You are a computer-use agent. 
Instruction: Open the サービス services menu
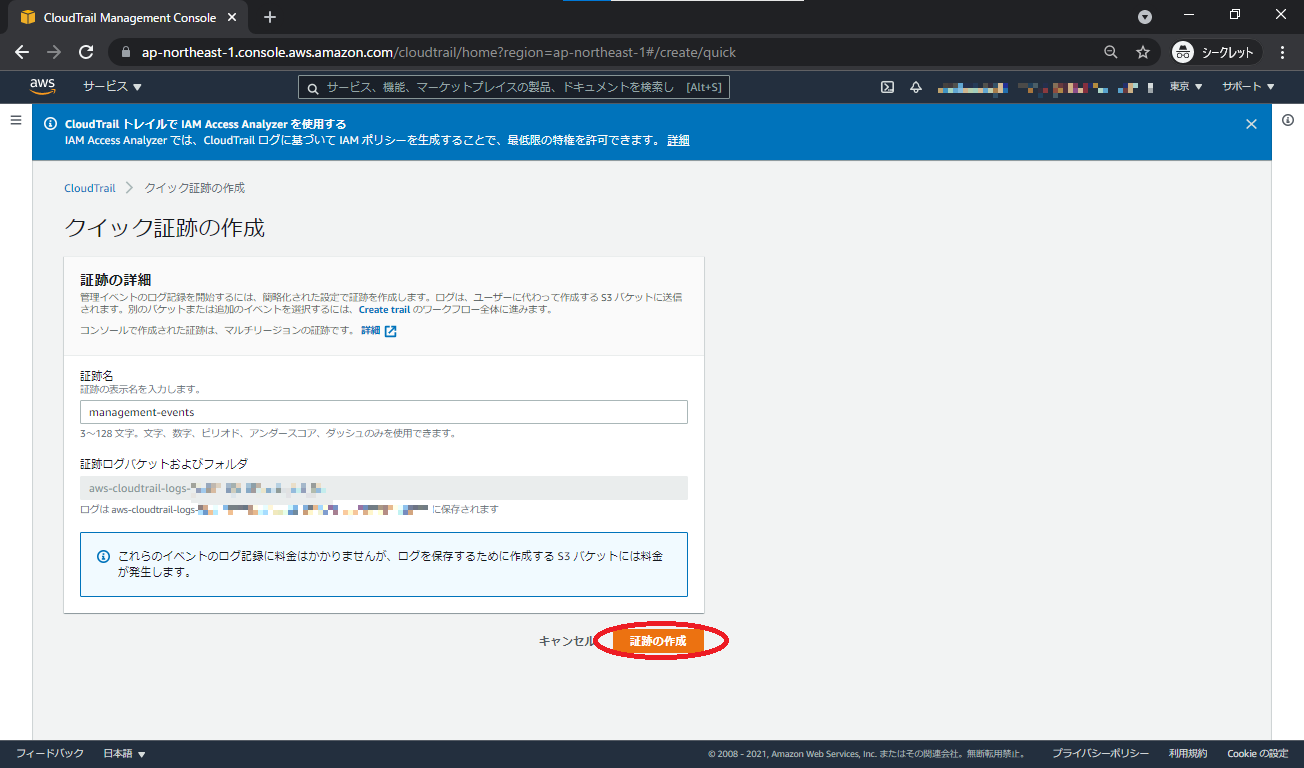coord(112,87)
